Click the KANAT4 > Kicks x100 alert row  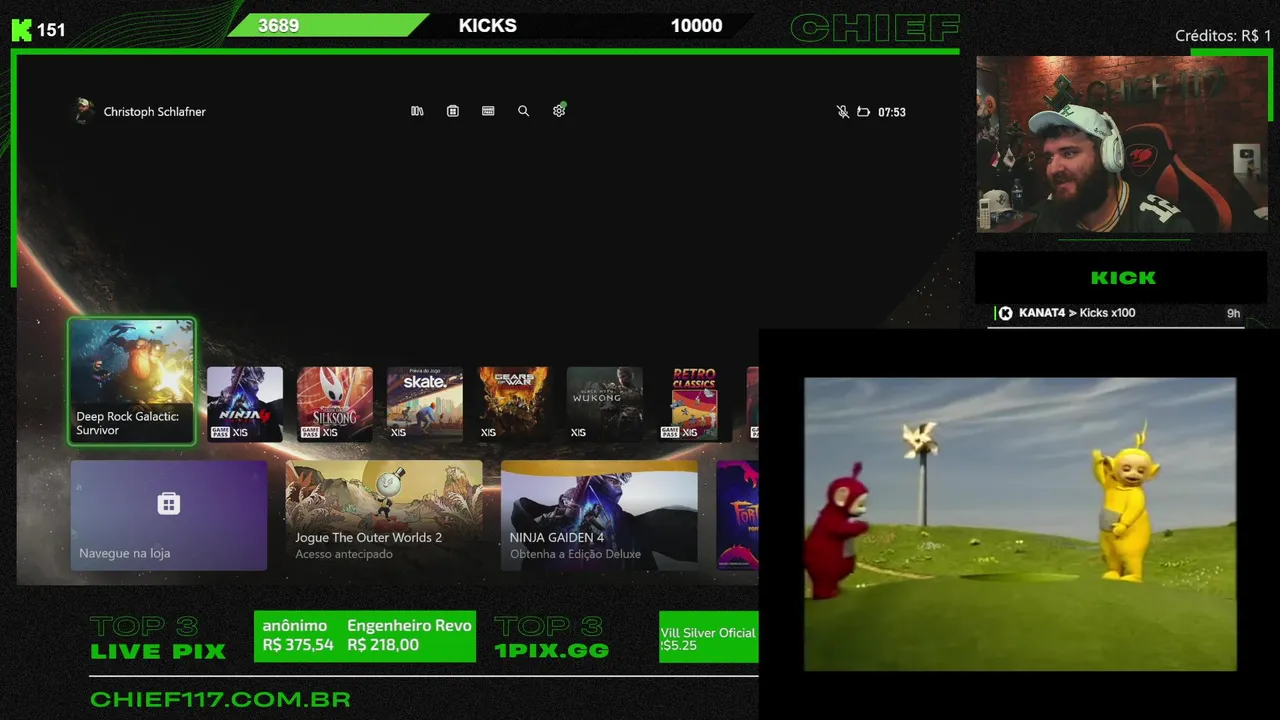1118,313
